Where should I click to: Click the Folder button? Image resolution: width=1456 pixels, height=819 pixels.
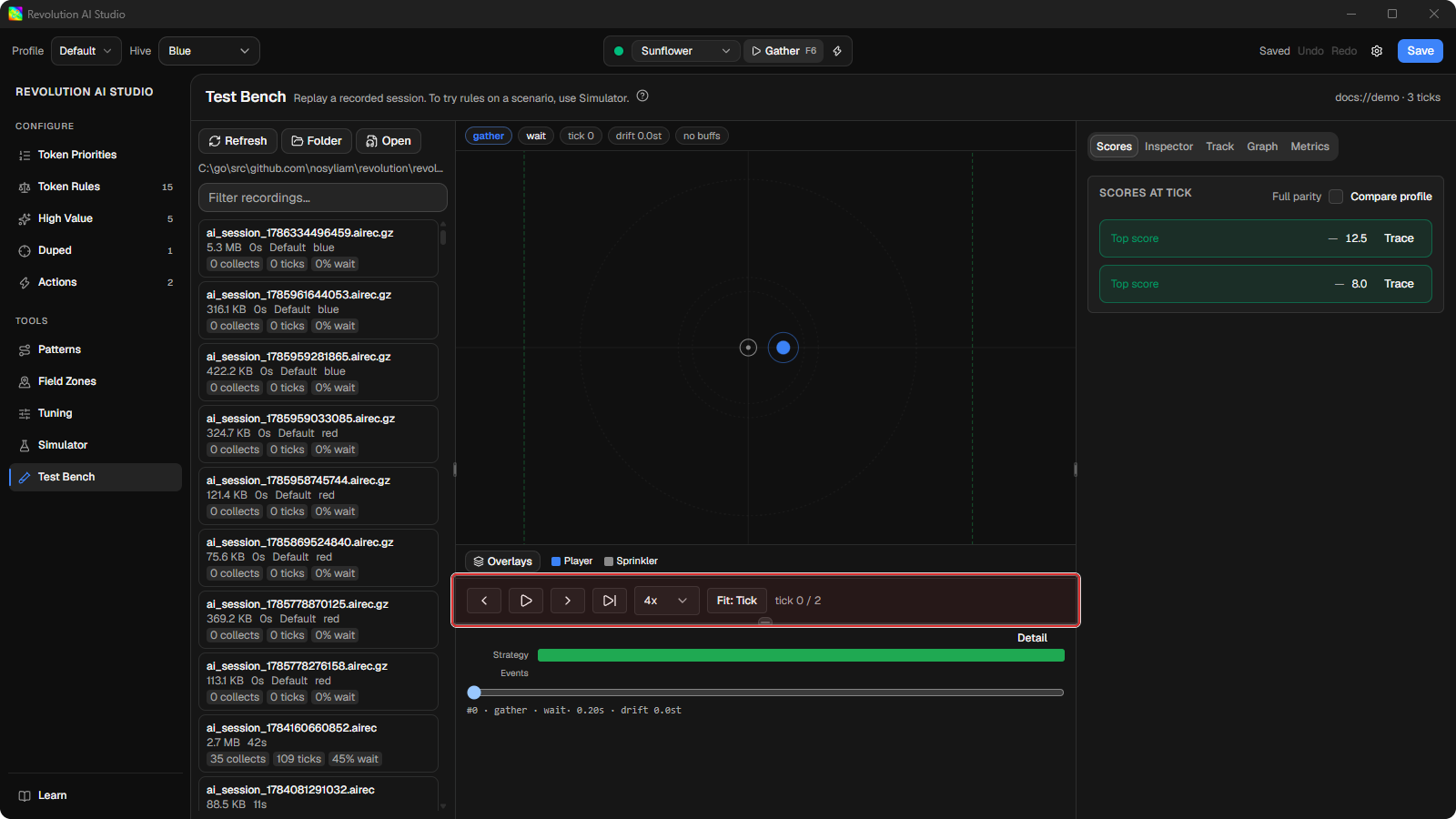coord(317,141)
